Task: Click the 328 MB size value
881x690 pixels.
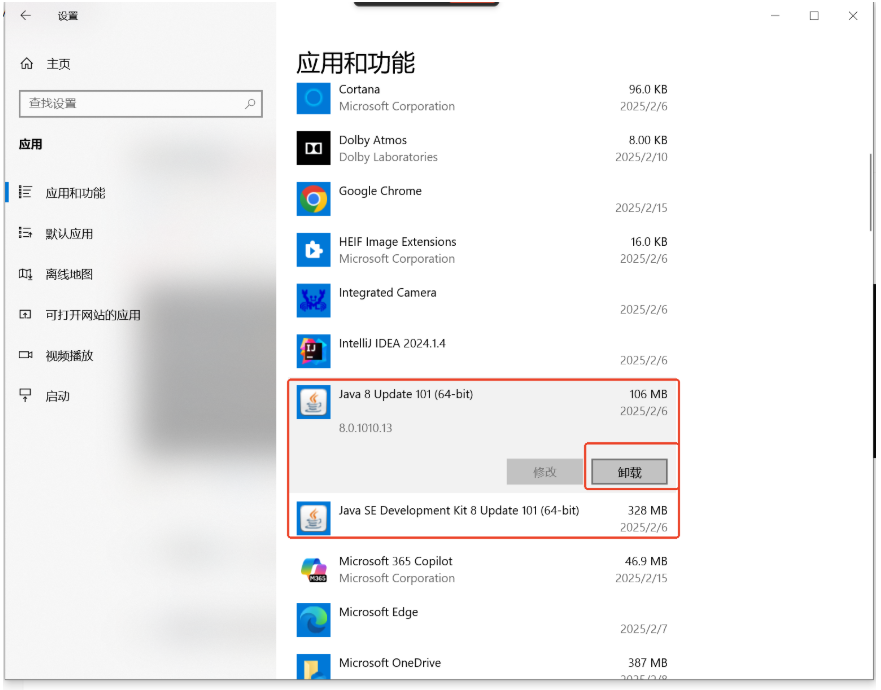Action: (x=647, y=511)
